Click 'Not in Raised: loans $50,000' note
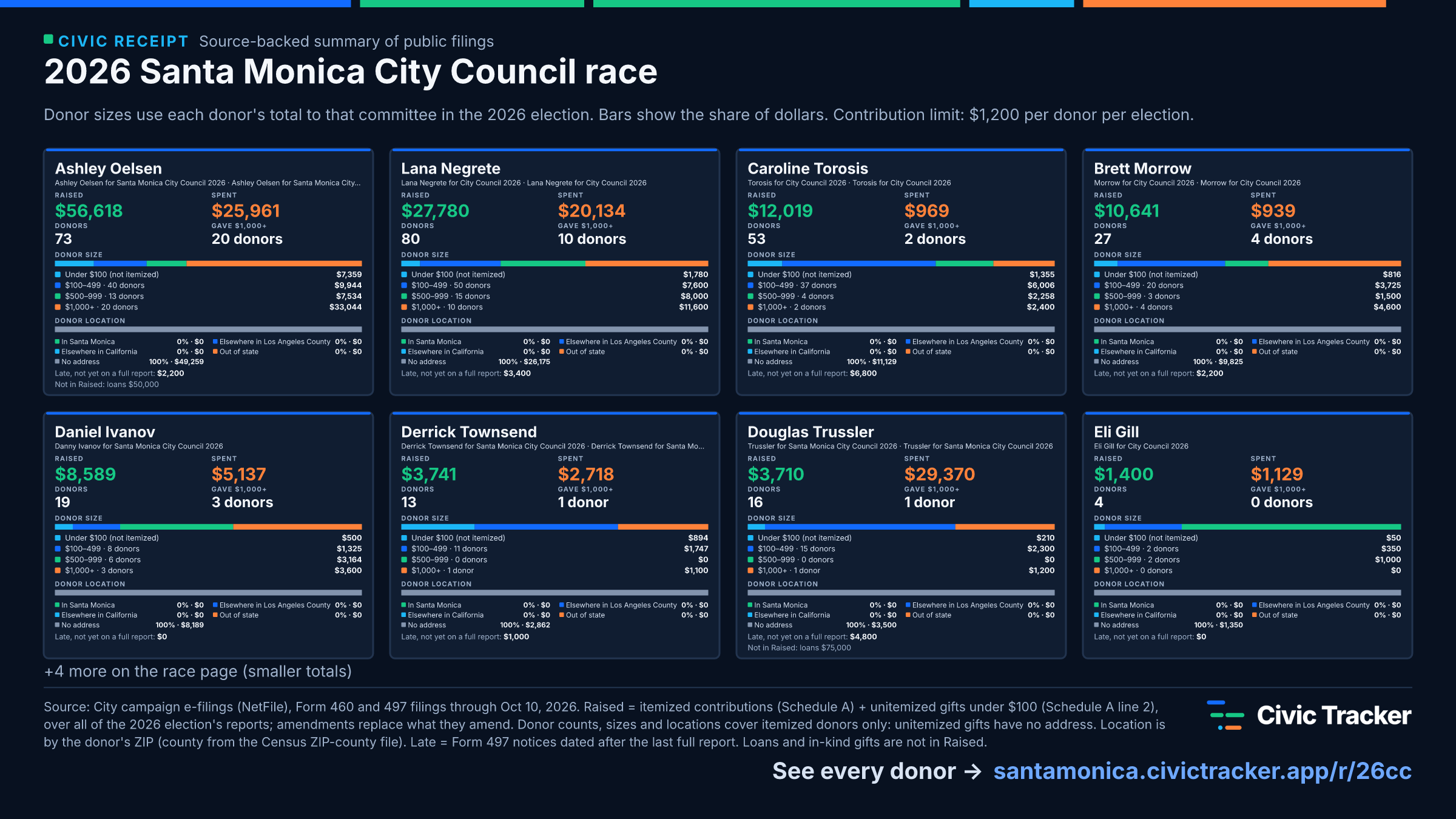This screenshot has width=1456, height=819. click(x=107, y=385)
